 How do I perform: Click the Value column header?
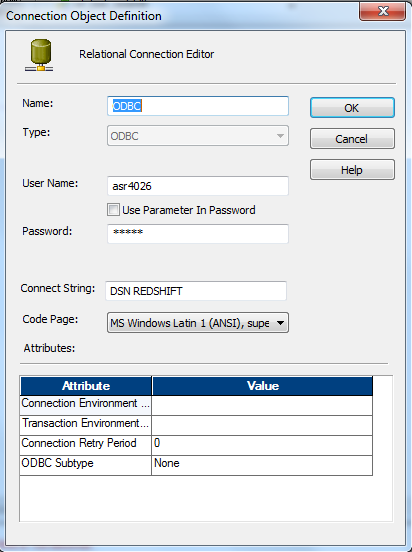[262, 386]
